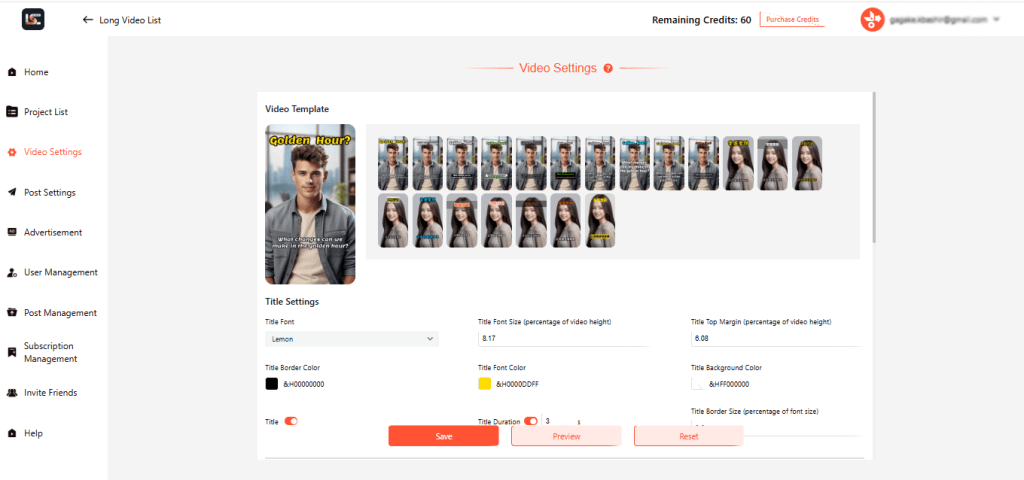This screenshot has height=480, width=1024.
Task: Pick the yellow Title Font Color swatch
Action: 485,384
